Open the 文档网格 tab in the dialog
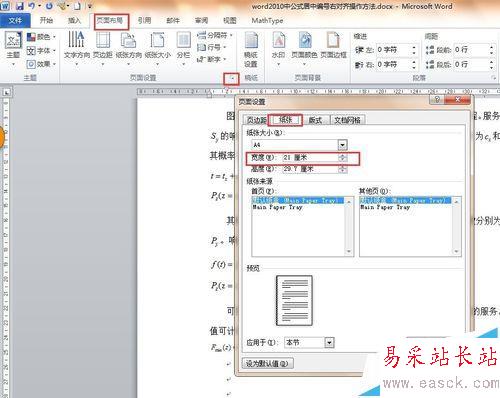Screen dimensions: 500x398 coord(347,120)
